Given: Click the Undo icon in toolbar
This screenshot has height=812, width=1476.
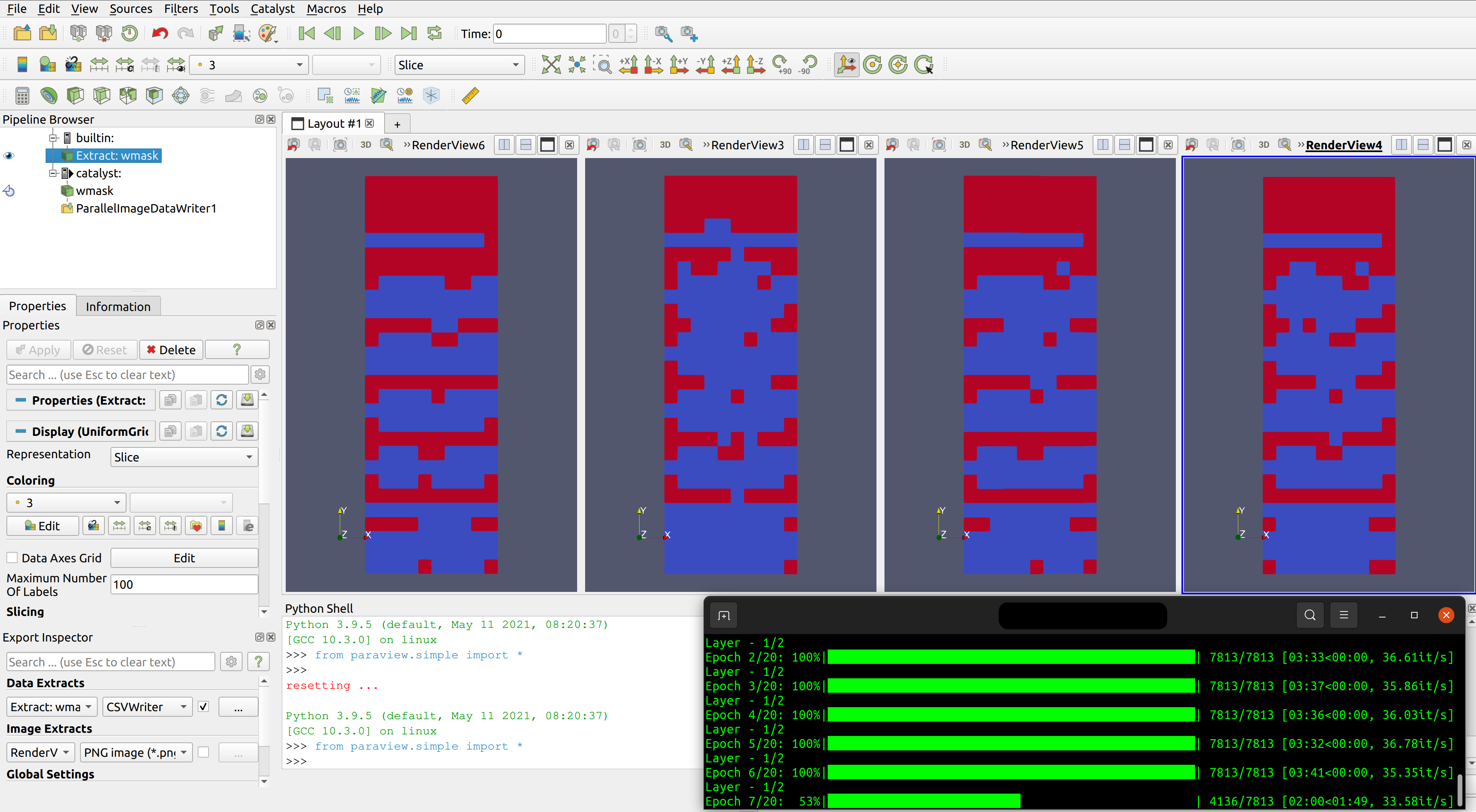Looking at the screenshot, I should (160, 33).
